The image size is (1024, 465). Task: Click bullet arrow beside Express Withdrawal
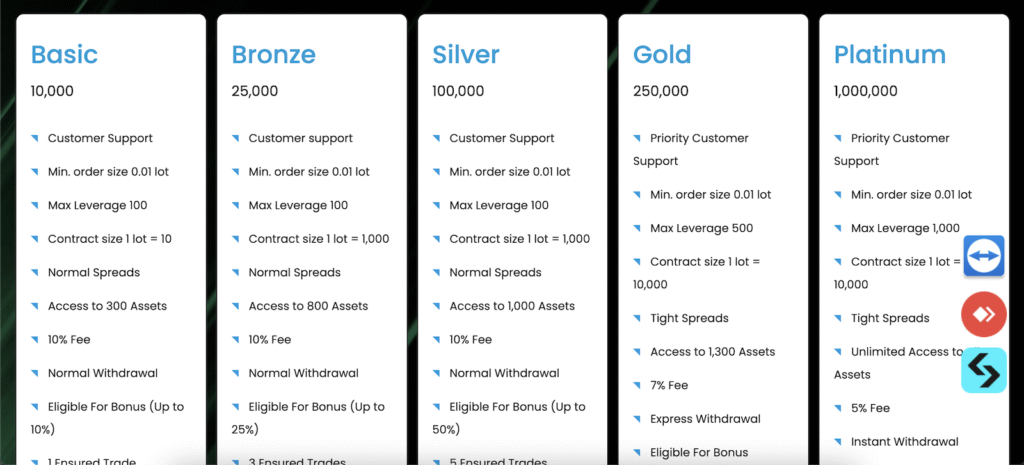(x=638, y=419)
